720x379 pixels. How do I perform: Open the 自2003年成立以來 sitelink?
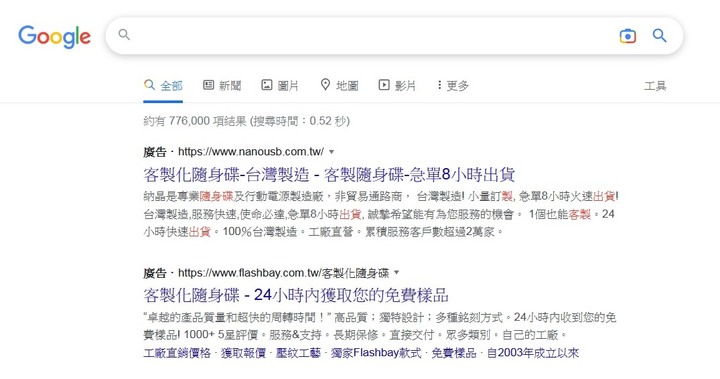[533, 353]
